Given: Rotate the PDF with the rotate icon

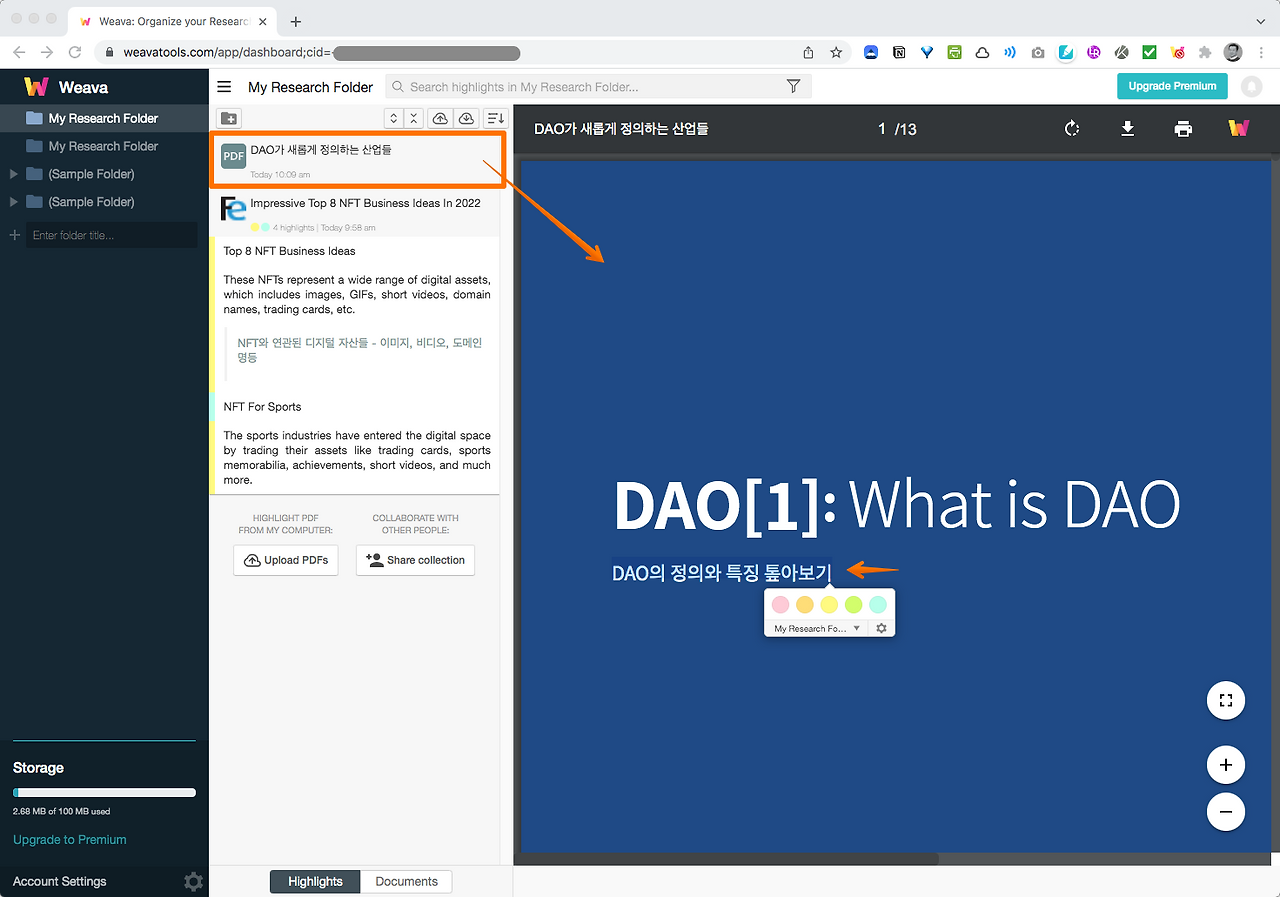Looking at the screenshot, I should (1072, 128).
